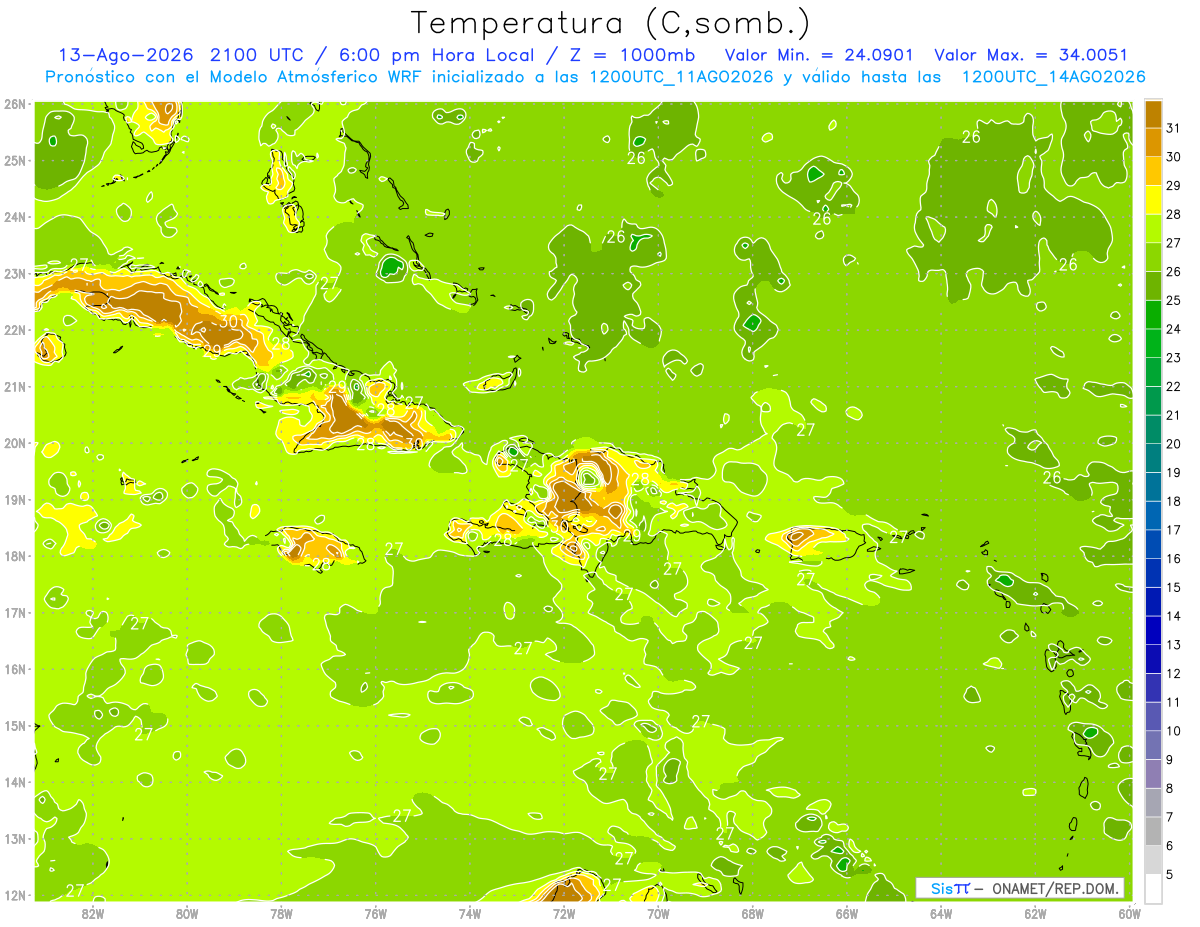Click the "18N" latitude axis label
This screenshot has width=1200, height=927.
point(15,556)
